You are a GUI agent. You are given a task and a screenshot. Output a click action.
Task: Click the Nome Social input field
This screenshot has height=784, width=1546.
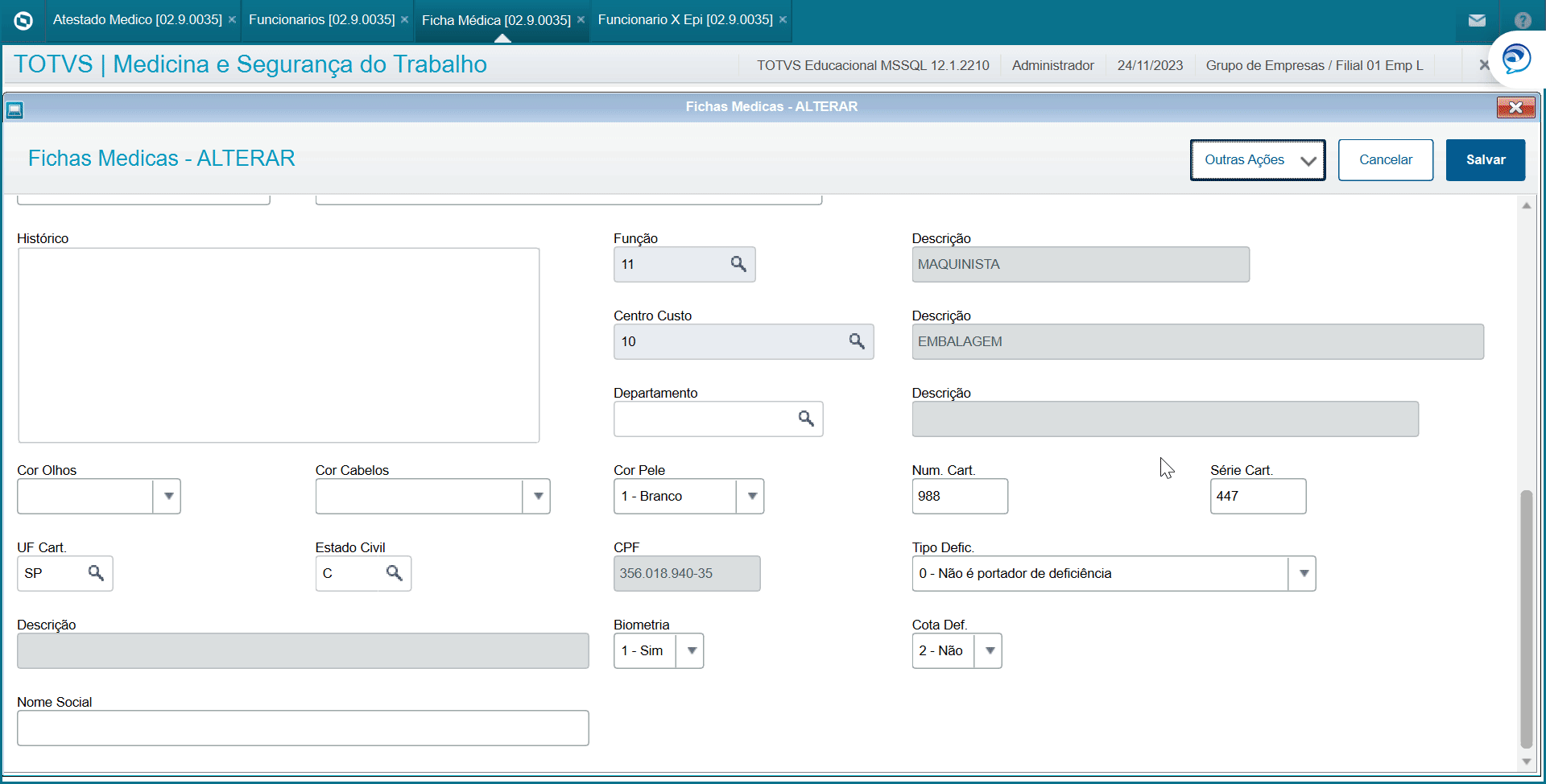pyautogui.click(x=303, y=728)
